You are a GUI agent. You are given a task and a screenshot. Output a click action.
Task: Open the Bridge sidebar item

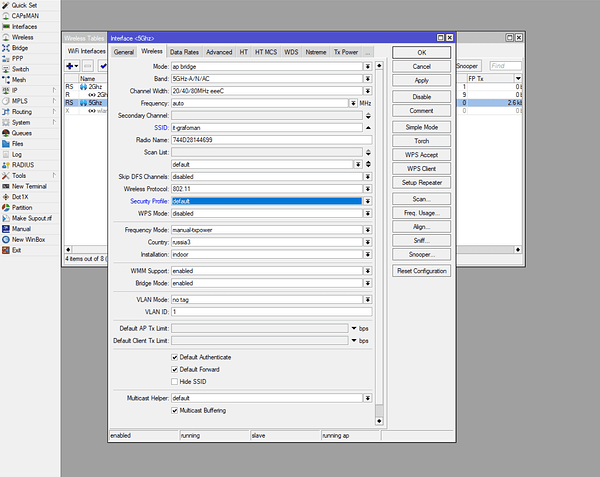tap(20, 47)
